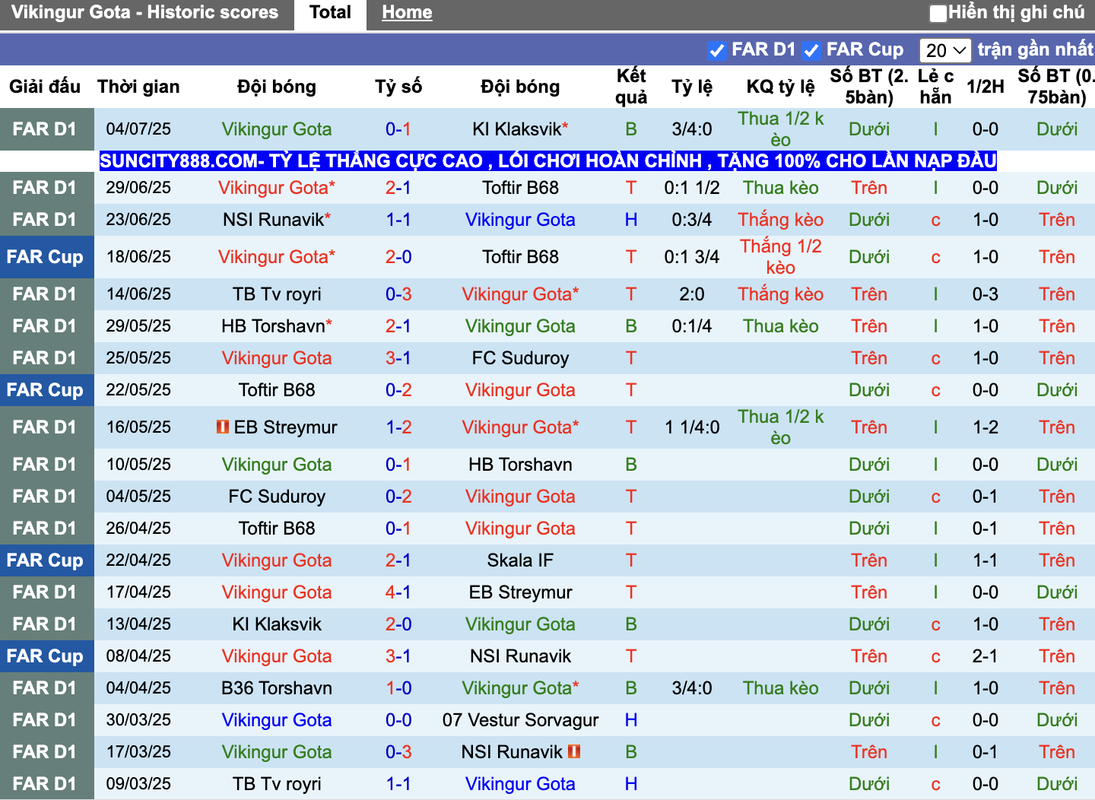Click the Thời gian column header

[x=138, y=87]
